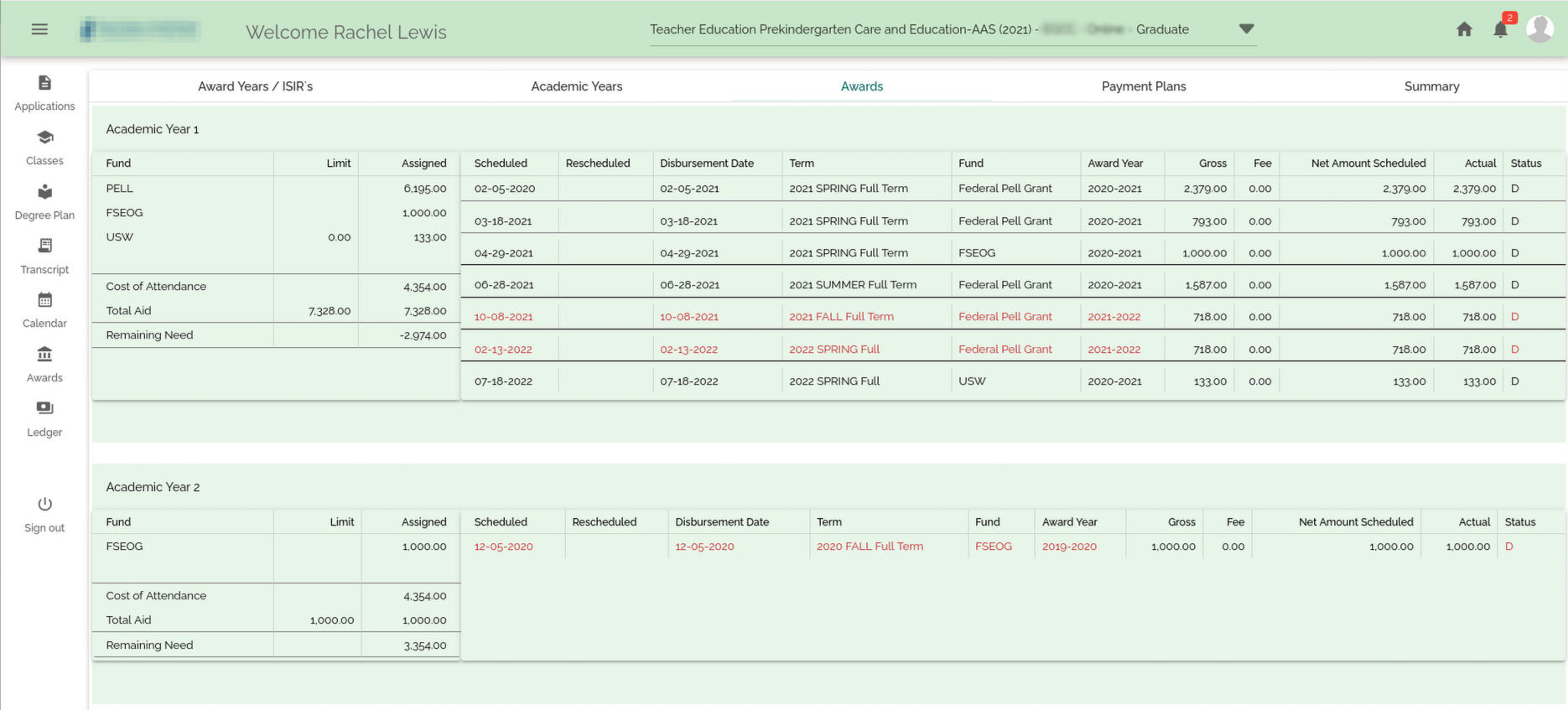The height and width of the screenshot is (710, 1568).
Task: Click the red 10-08-2021 scheduled date
Action: pos(503,317)
